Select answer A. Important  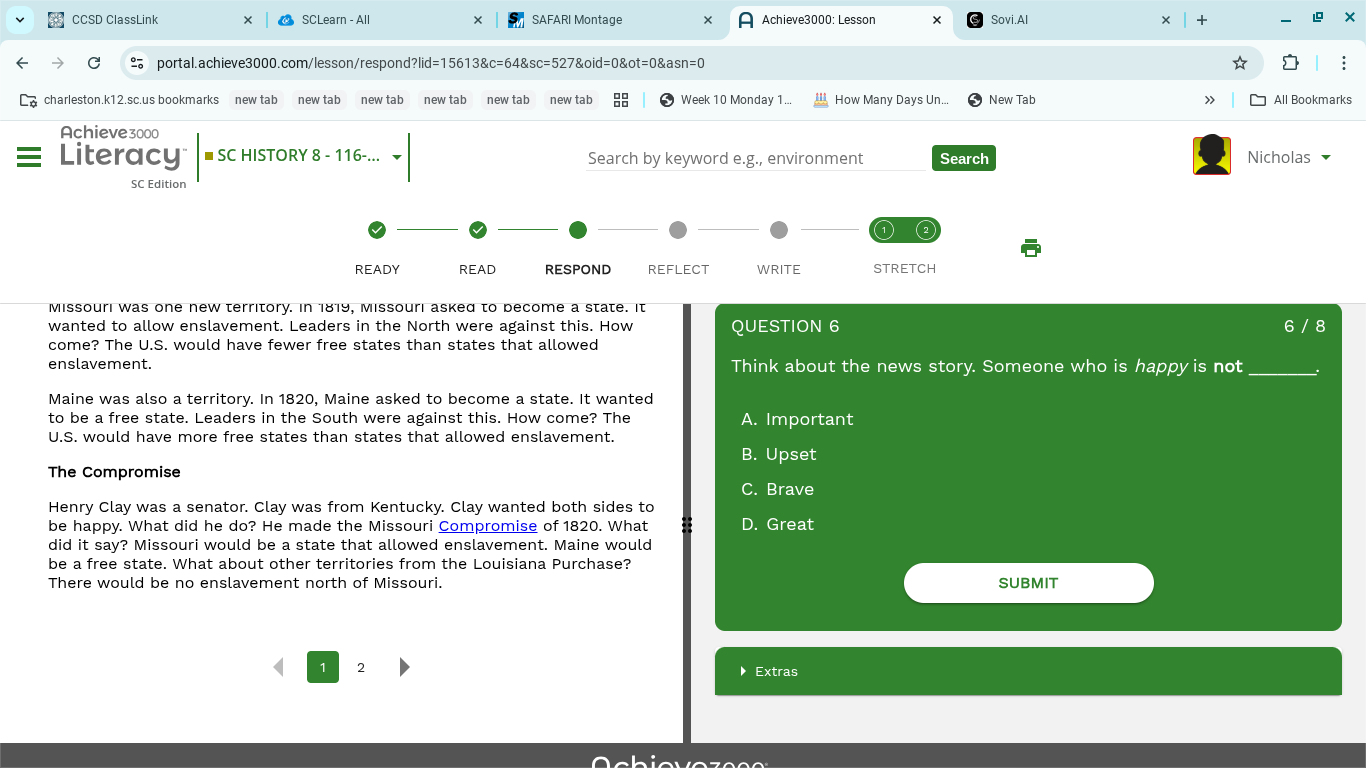click(x=797, y=419)
